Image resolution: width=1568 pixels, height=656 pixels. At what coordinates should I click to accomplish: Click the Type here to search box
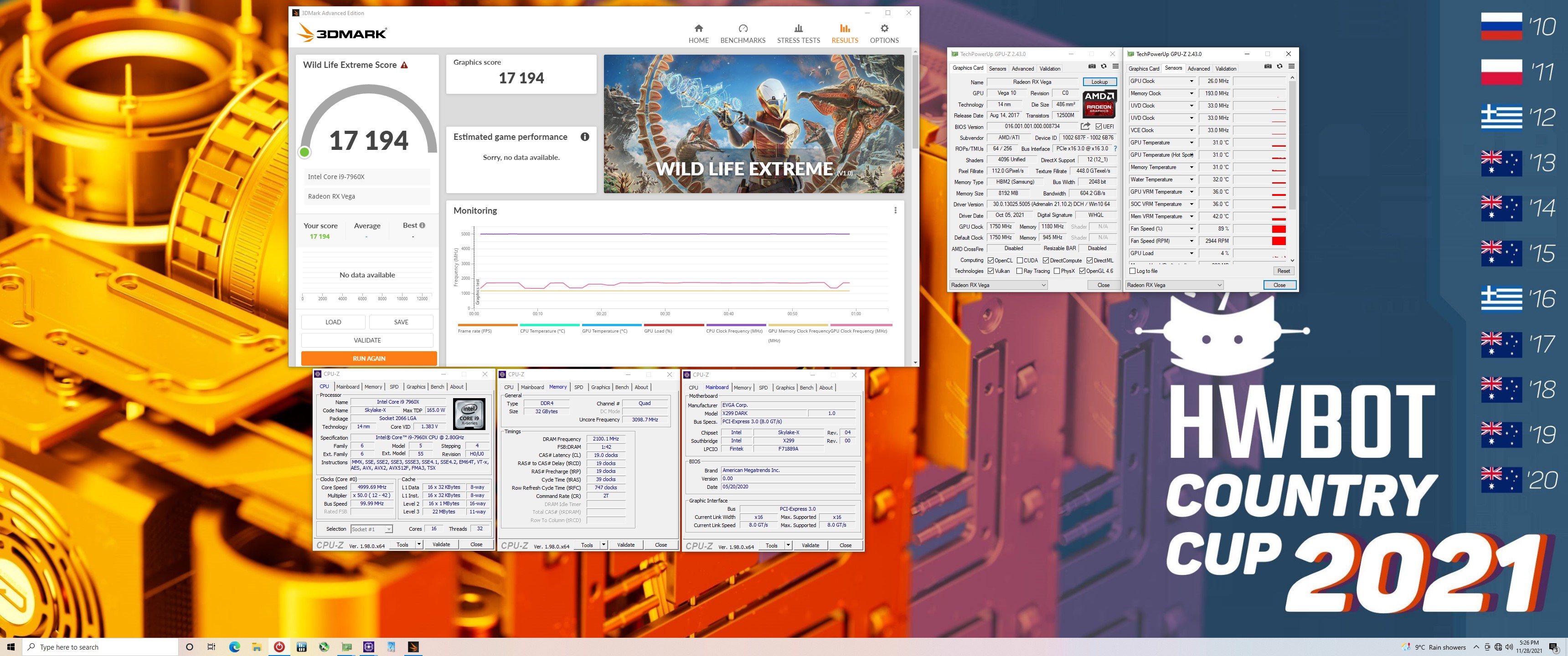(100, 647)
